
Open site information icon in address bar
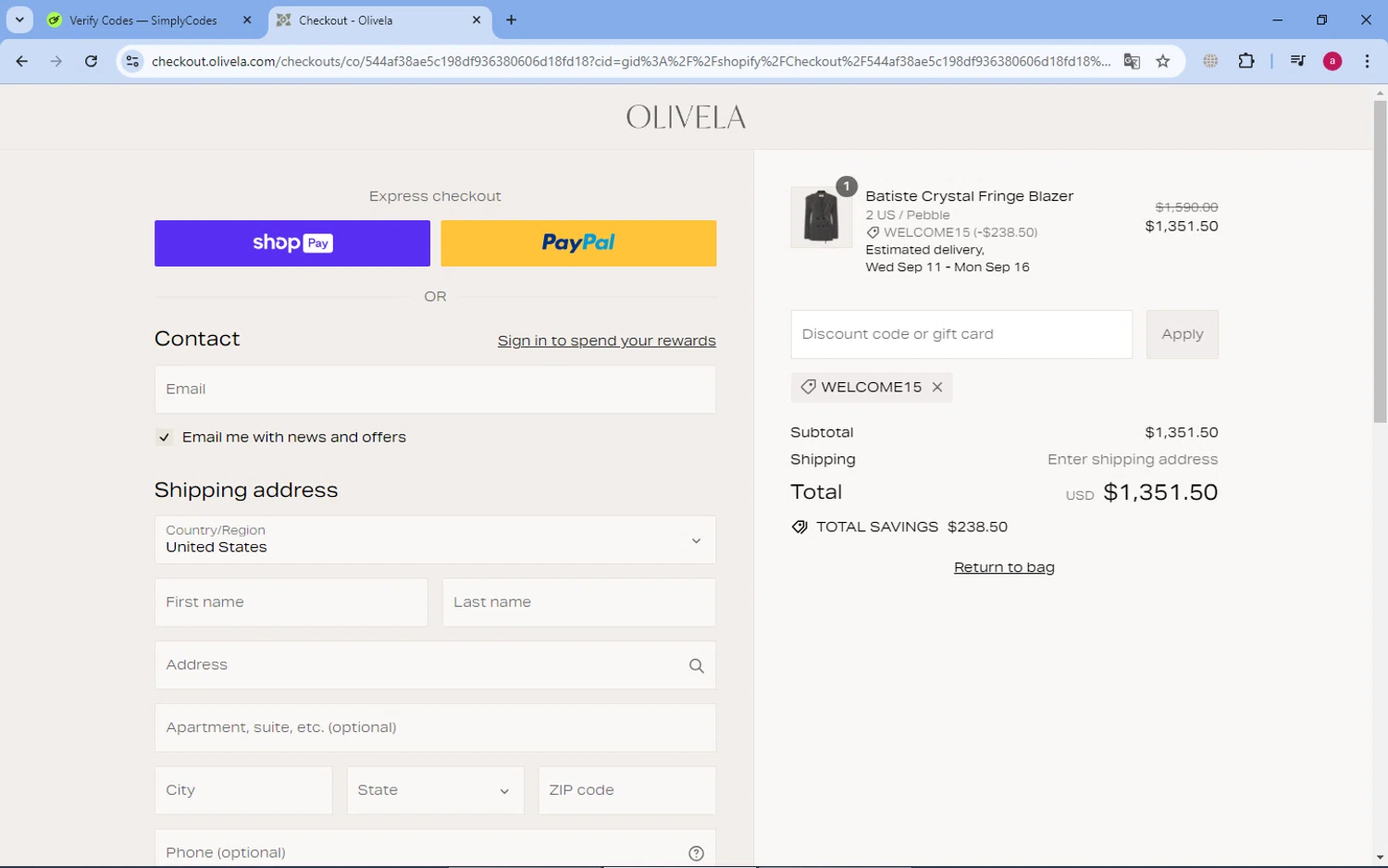(x=132, y=61)
